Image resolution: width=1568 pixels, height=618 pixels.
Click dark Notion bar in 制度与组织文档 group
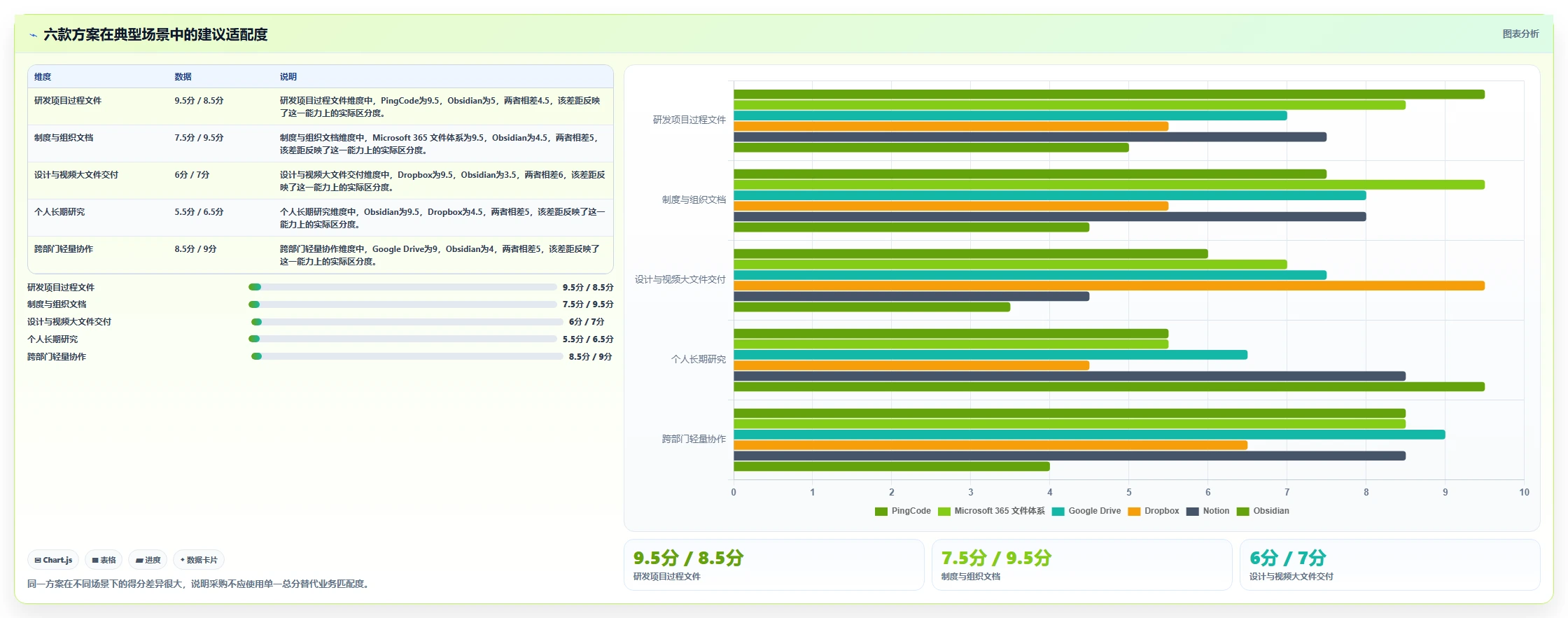click(1050, 217)
